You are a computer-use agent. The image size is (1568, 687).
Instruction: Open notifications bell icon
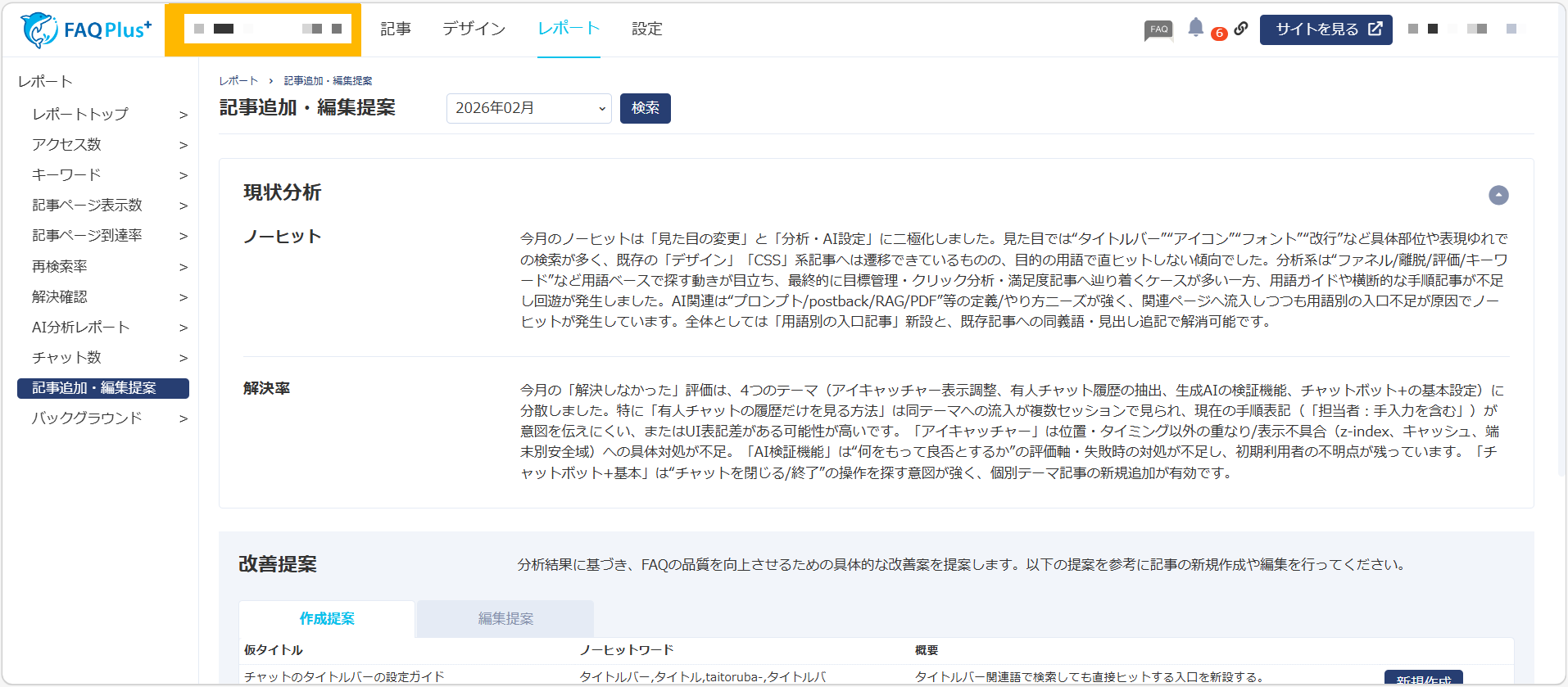(1195, 28)
